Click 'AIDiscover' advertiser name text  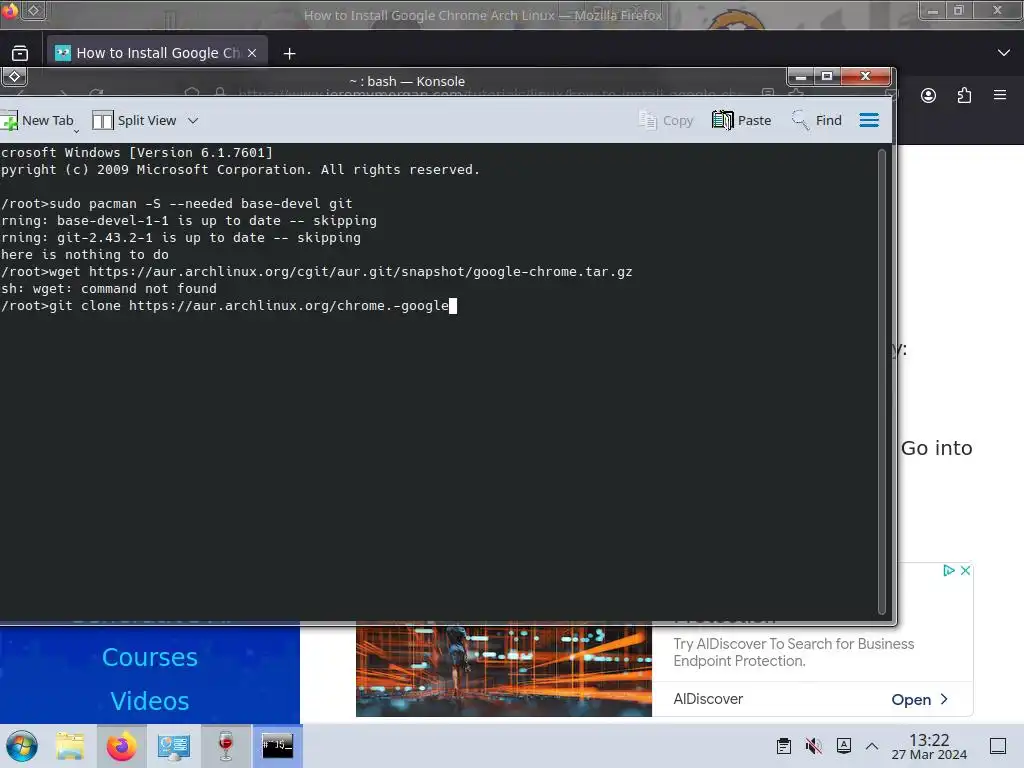708,699
